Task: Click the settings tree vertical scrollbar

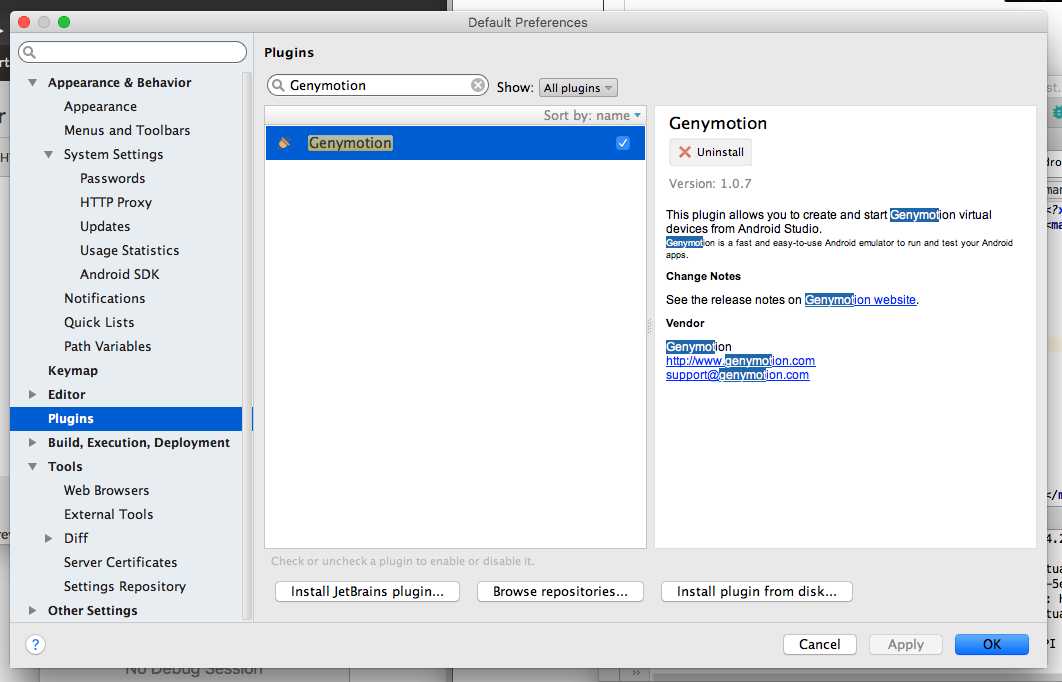Action: [247, 345]
